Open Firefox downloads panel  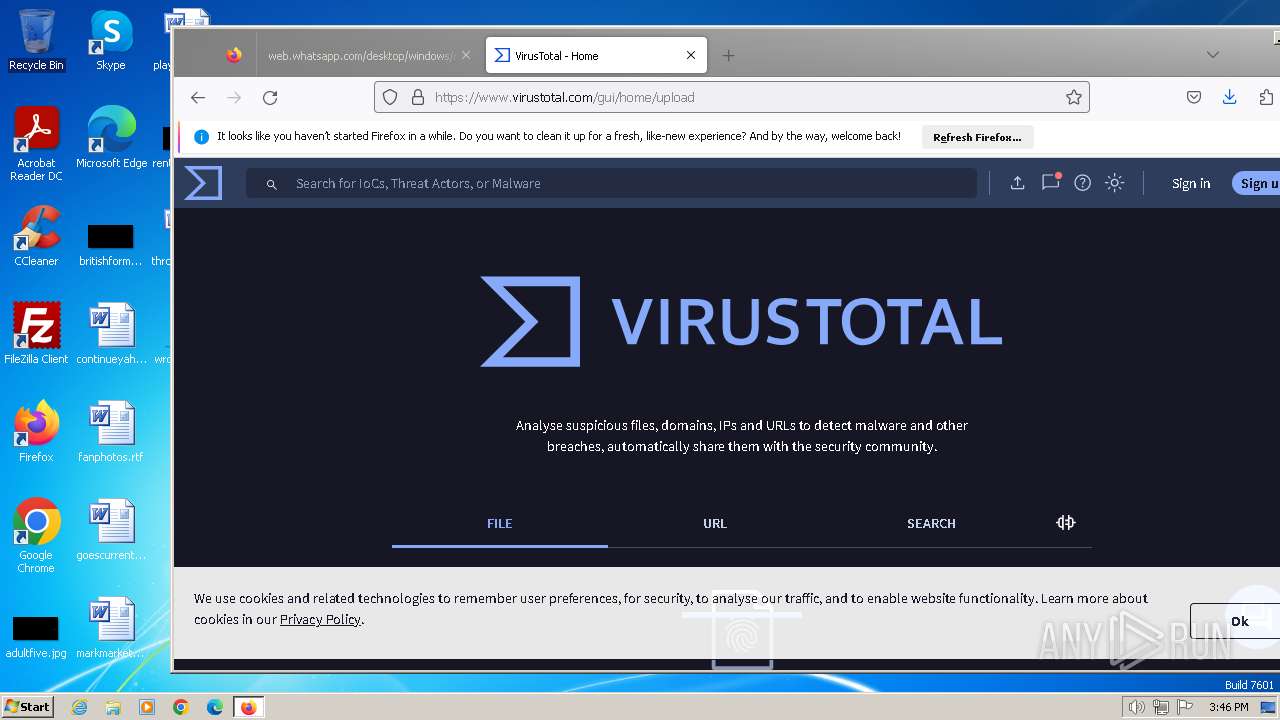click(x=1229, y=97)
